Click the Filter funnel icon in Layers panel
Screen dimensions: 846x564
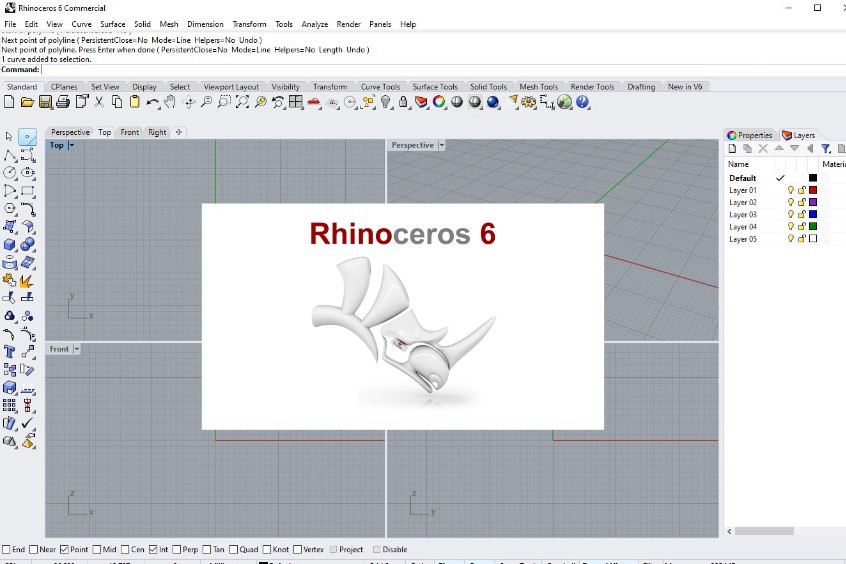click(826, 148)
